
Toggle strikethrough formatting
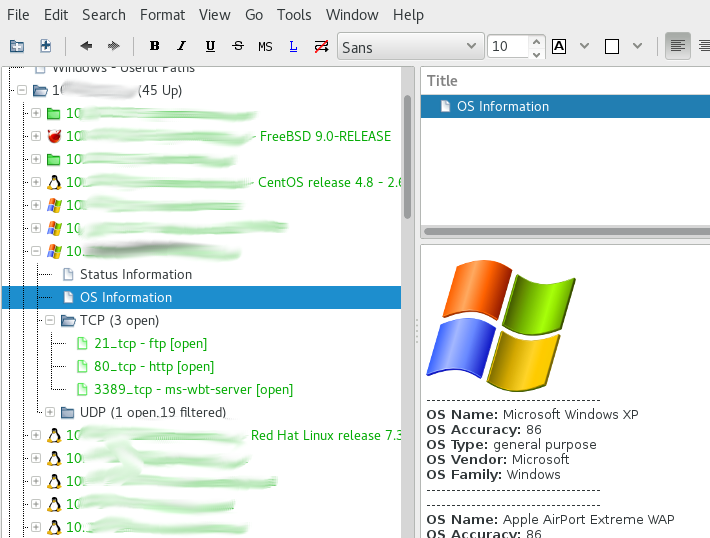pos(238,46)
